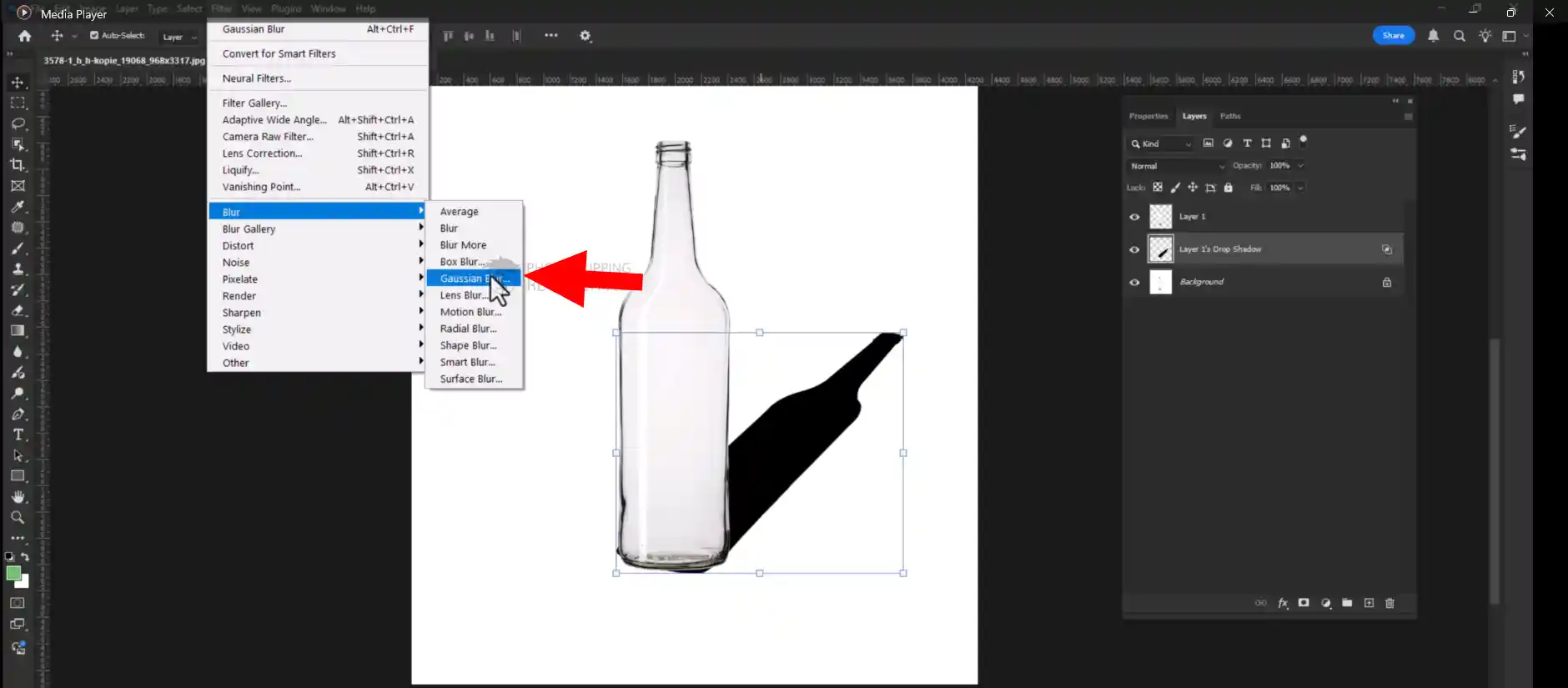This screenshot has height=688, width=1568.
Task: Open the Auto-Select Layer dropdown
Action: tap(179, 37)
